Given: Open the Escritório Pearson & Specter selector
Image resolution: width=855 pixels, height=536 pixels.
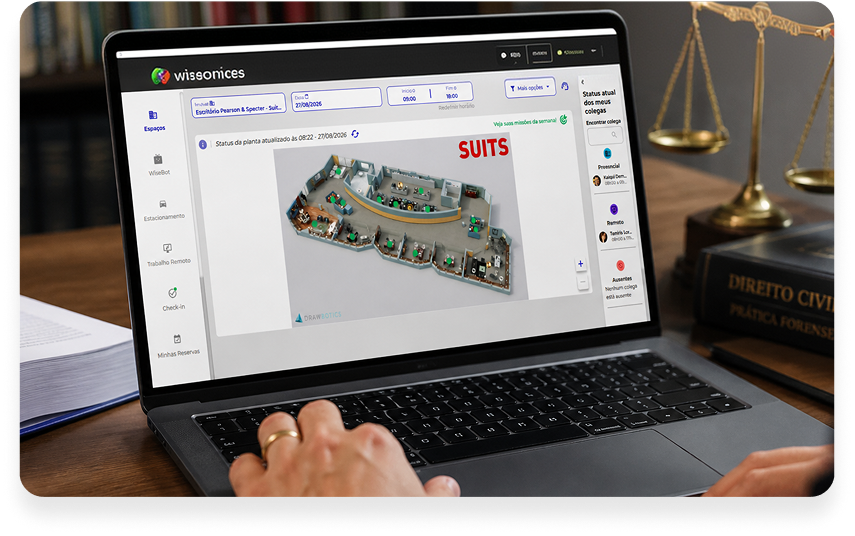Looking at the screenshot, I should pos(238,106).
